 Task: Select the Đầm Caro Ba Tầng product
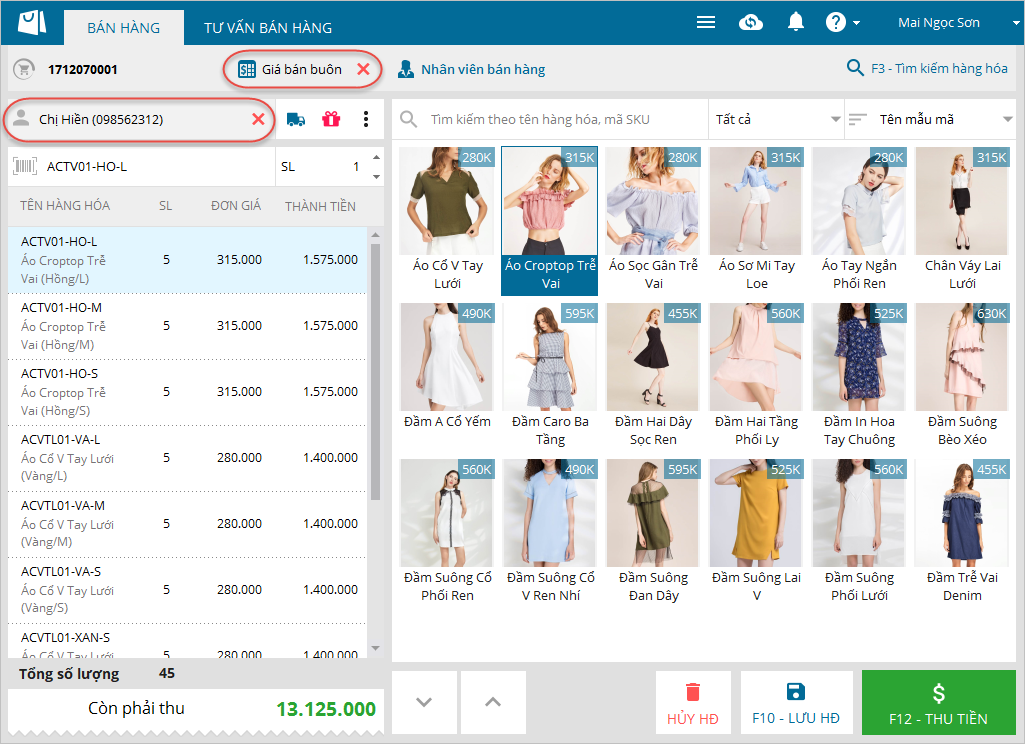550,377
